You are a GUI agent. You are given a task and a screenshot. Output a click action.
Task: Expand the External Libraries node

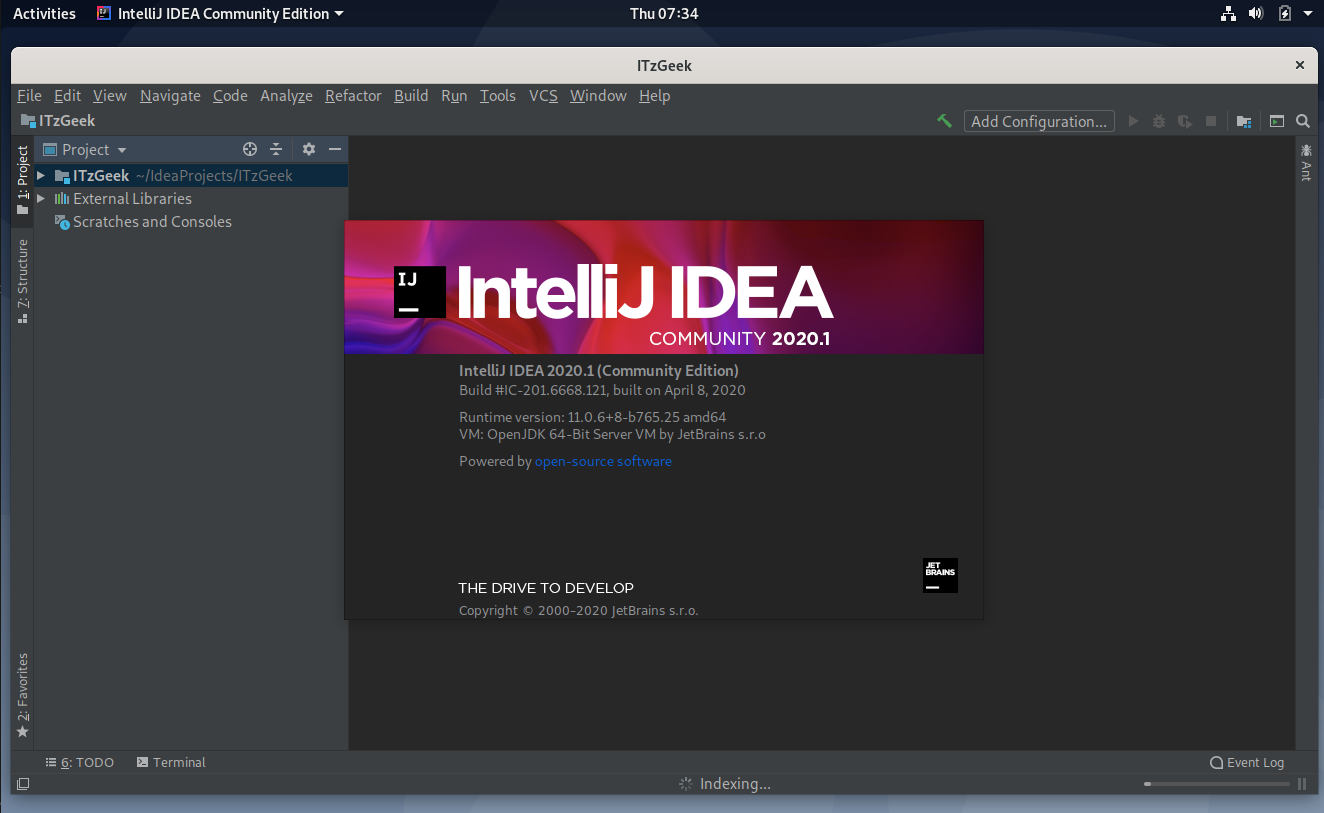tap(41, 199)
